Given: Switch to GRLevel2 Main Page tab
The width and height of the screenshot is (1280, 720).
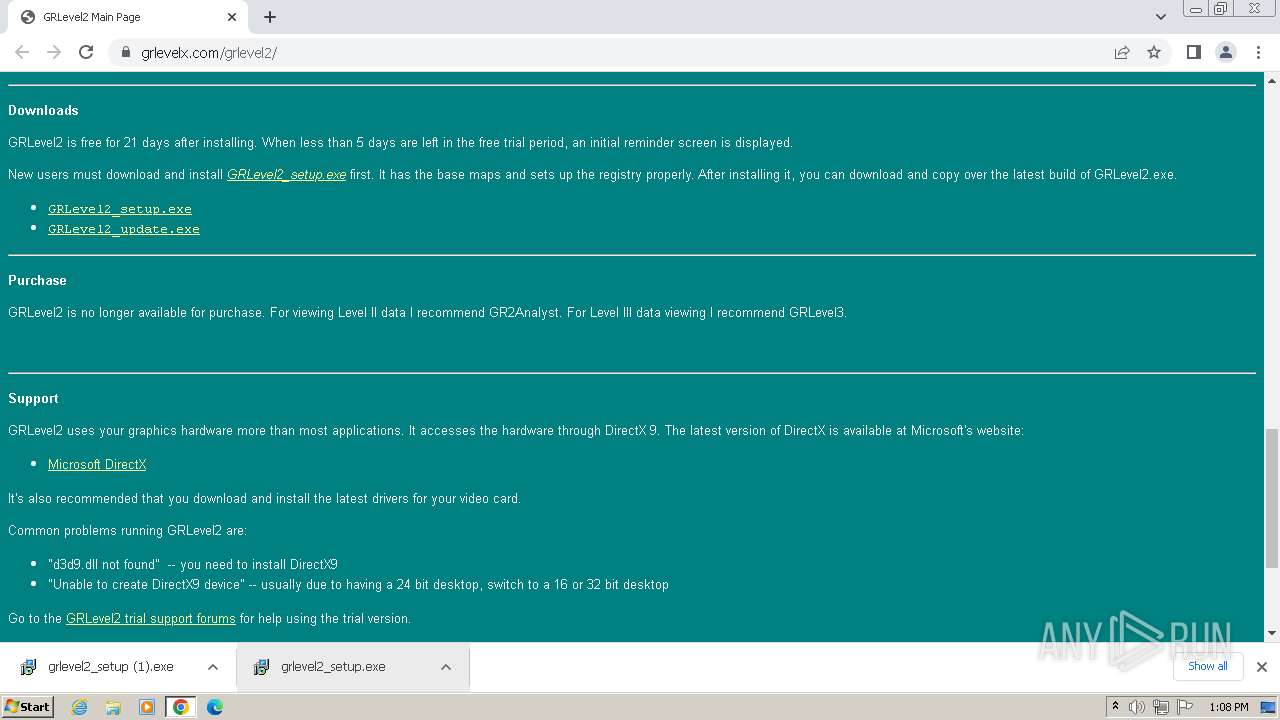Looking at the screenshot, I should pos(126,17).
